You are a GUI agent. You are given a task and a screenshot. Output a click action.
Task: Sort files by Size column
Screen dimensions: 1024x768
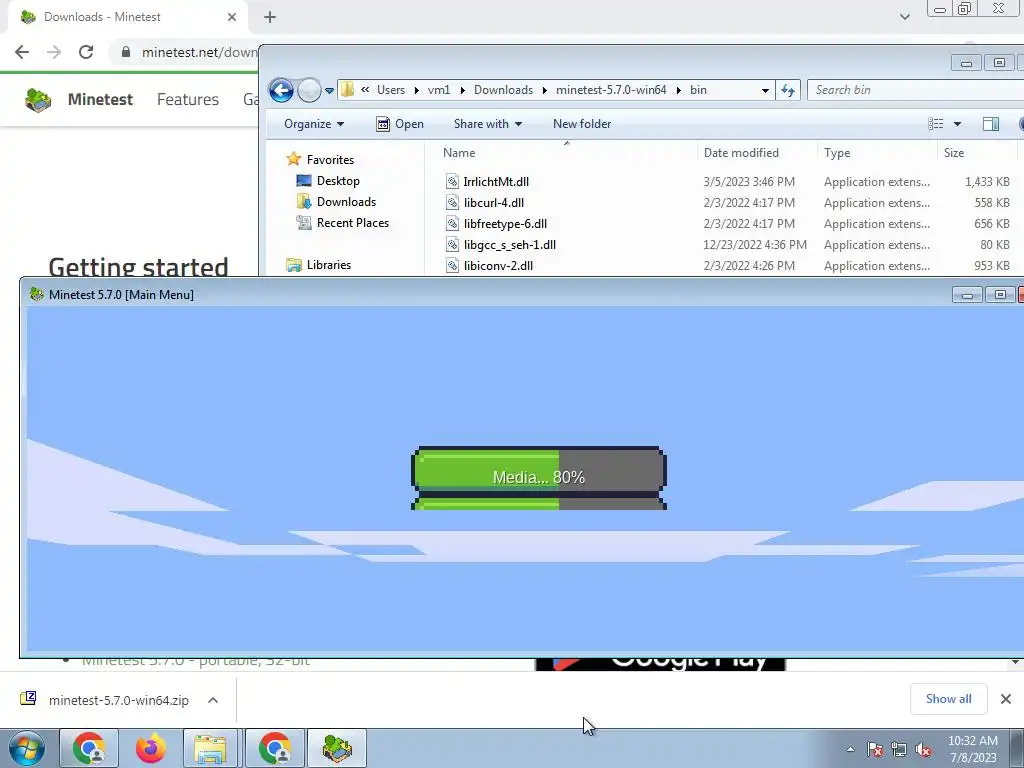tap(953, 153)
